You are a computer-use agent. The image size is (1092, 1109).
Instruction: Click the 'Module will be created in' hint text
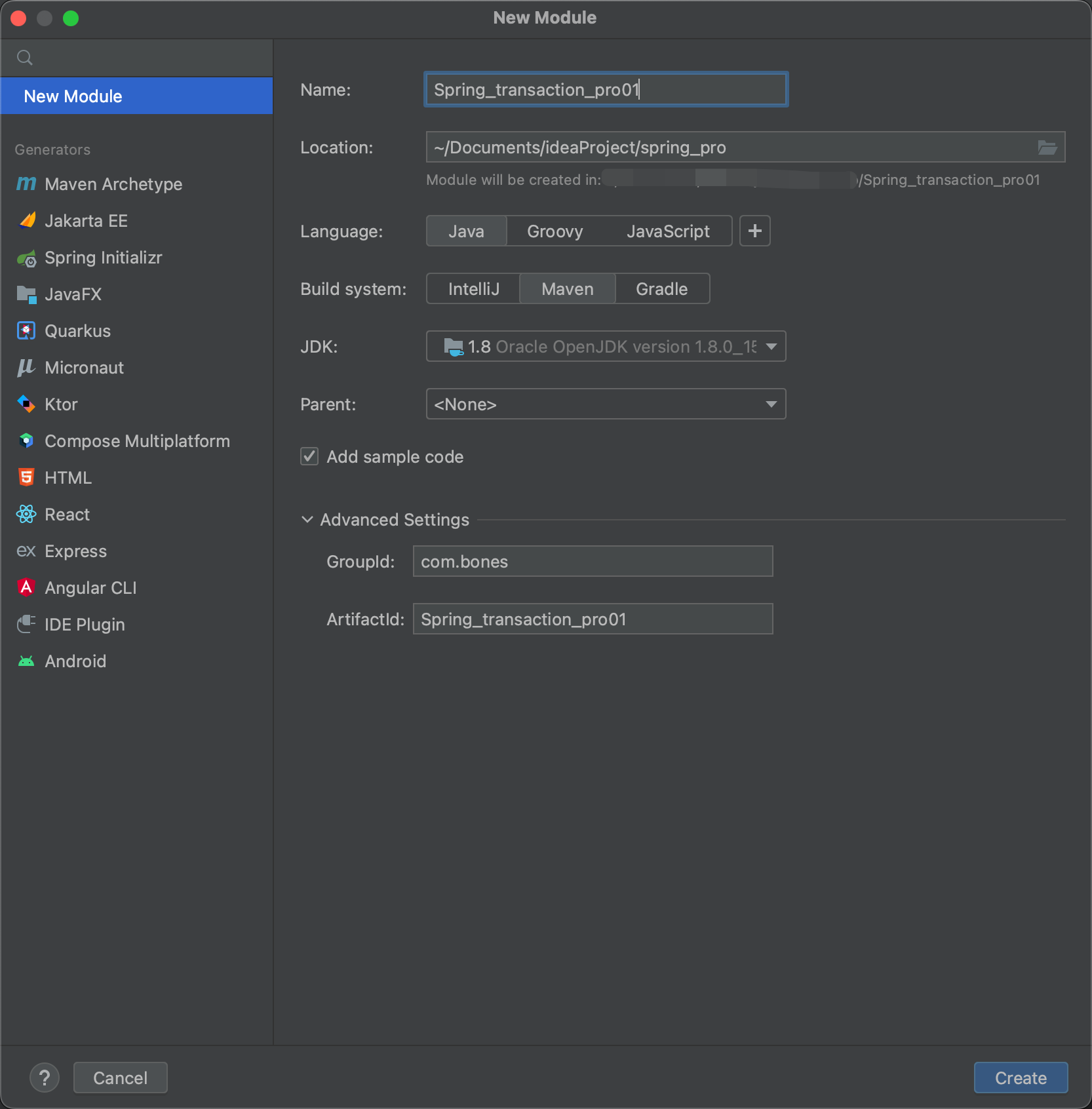[x=513, y=180]
